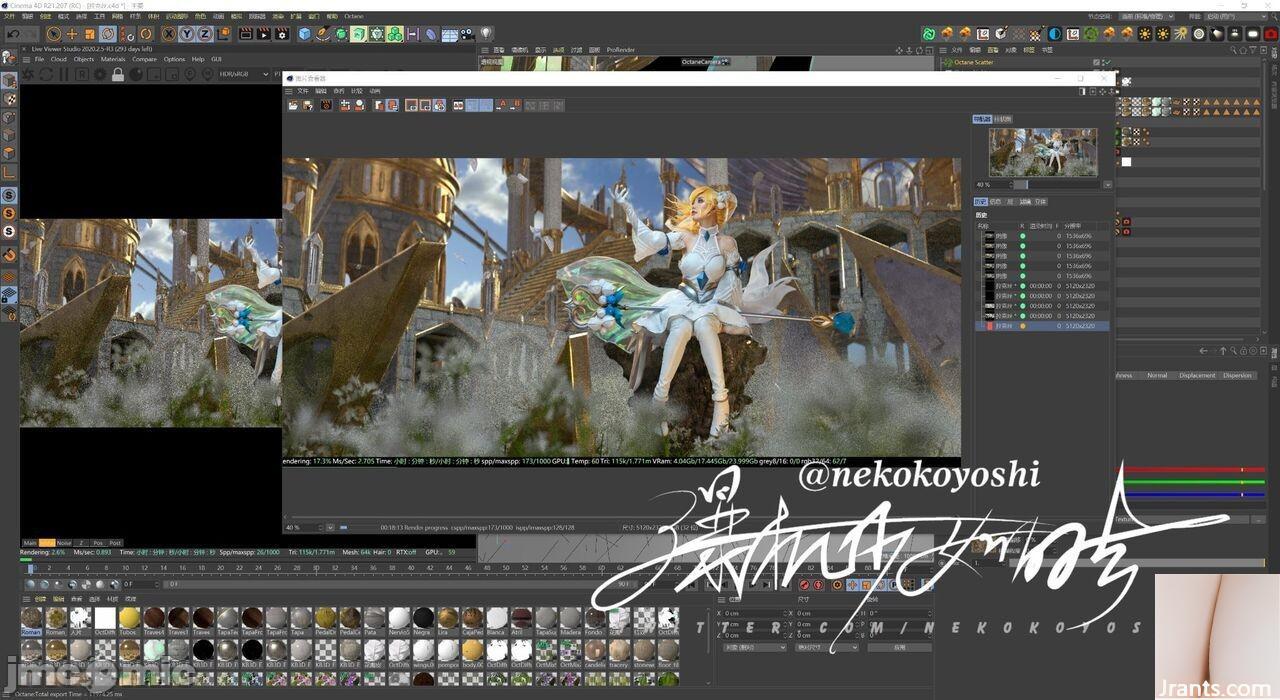Viewport: 1280px width, 700px height.
Task: Switch to the Noise tab in Live Viewer
Action: (64, 543)
